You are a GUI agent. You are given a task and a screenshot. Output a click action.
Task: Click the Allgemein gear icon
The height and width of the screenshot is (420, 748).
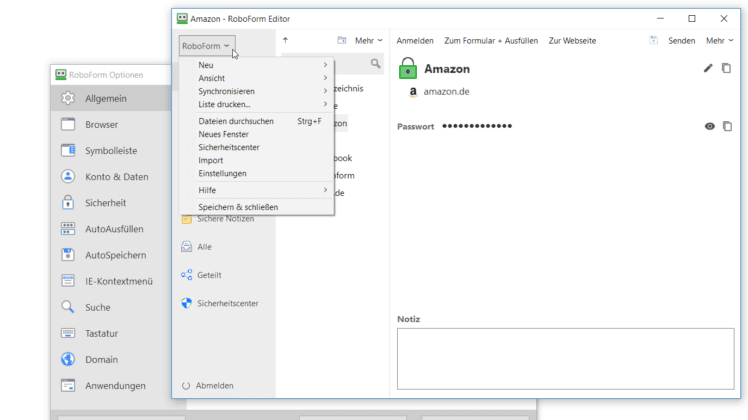coord(68,98)
